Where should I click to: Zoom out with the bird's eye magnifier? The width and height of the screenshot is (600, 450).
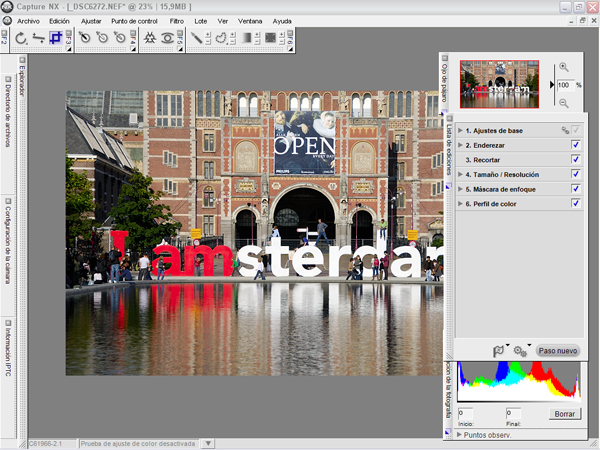[x=564, y=103]
